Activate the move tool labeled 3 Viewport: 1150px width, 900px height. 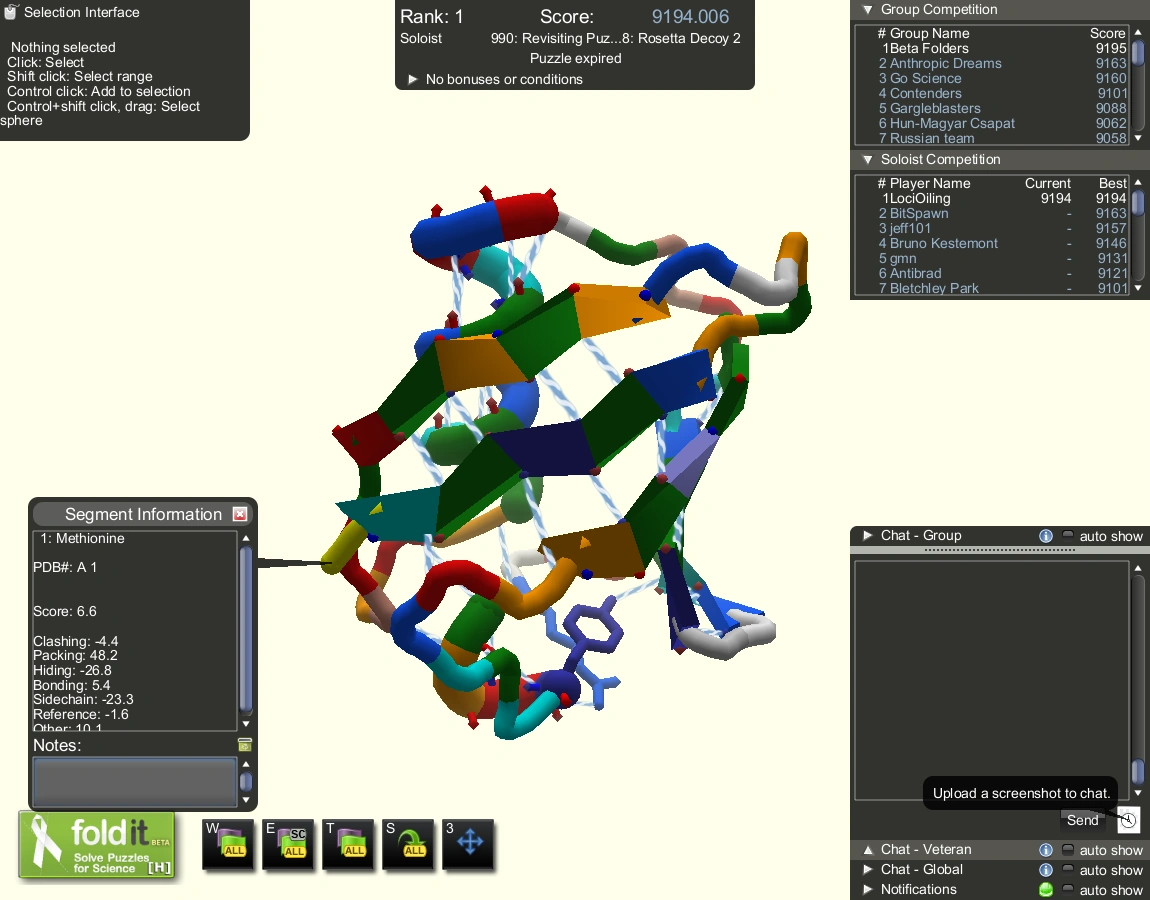(468, 843)
